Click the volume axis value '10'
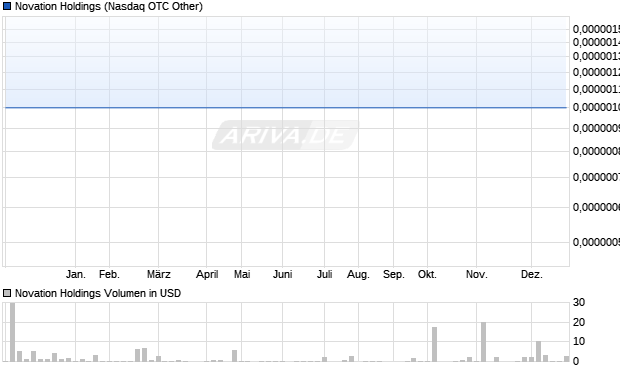Viewport: 620px width, 371px height. pyautogui.click(x=579, y=341)
